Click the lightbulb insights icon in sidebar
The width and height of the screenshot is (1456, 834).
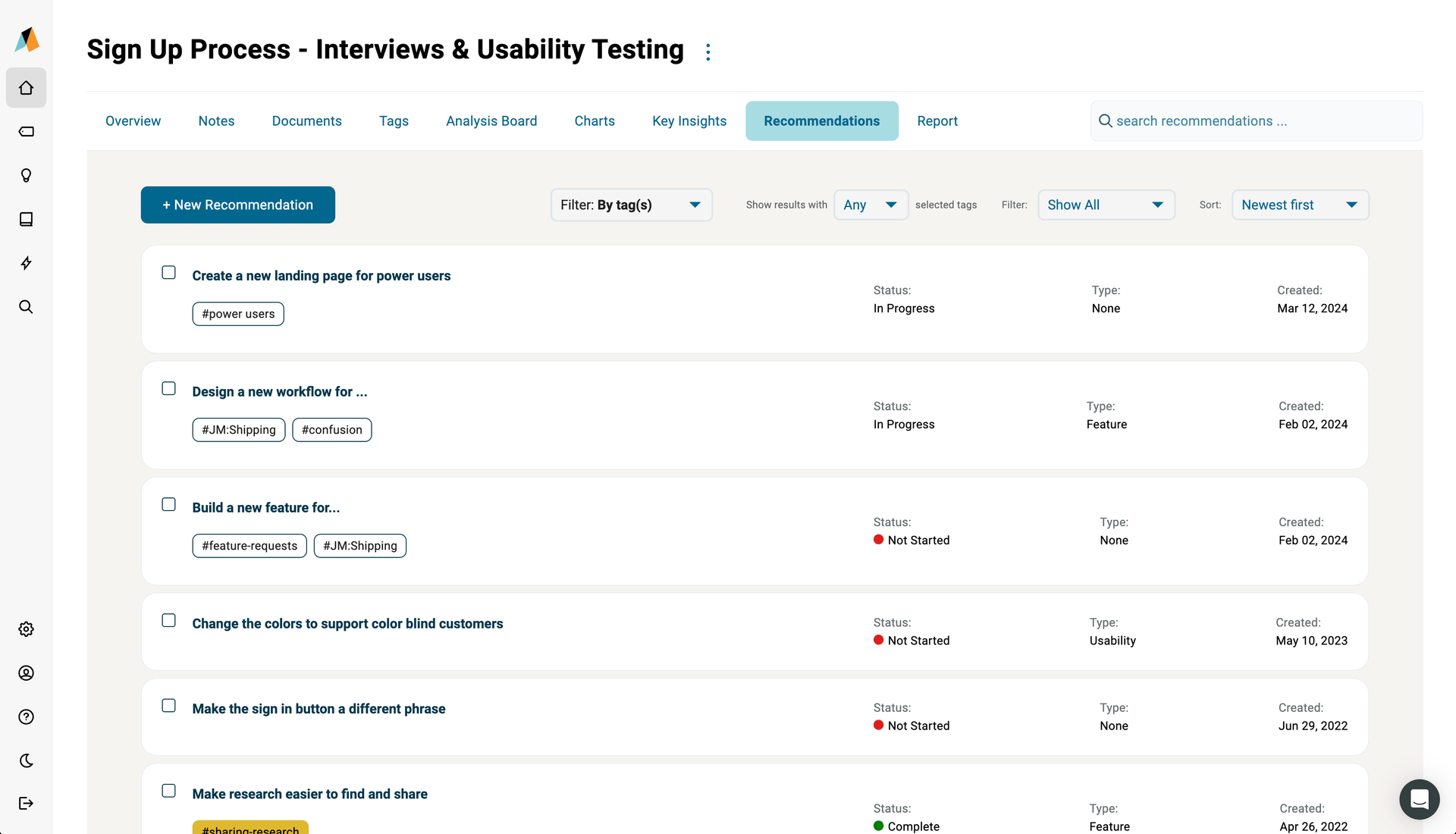(27, 176)
